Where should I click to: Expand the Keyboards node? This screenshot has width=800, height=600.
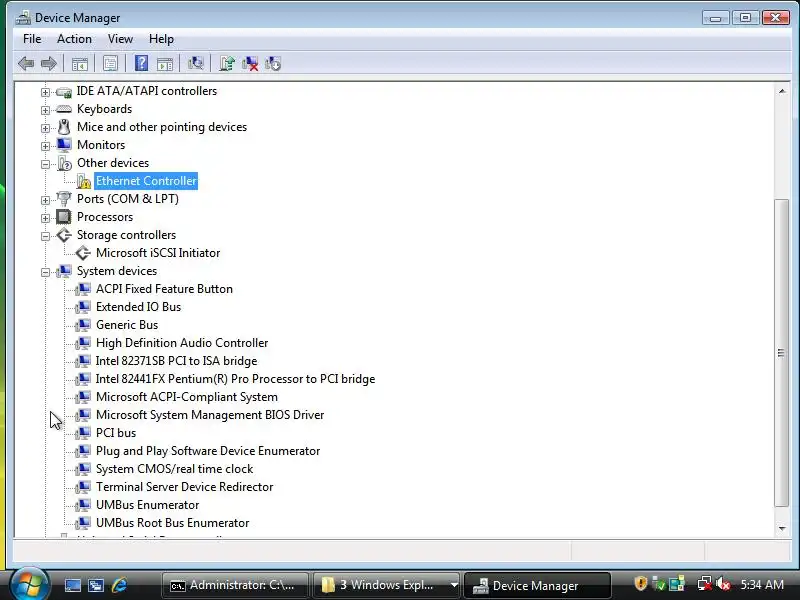click(x=45, y=110)
